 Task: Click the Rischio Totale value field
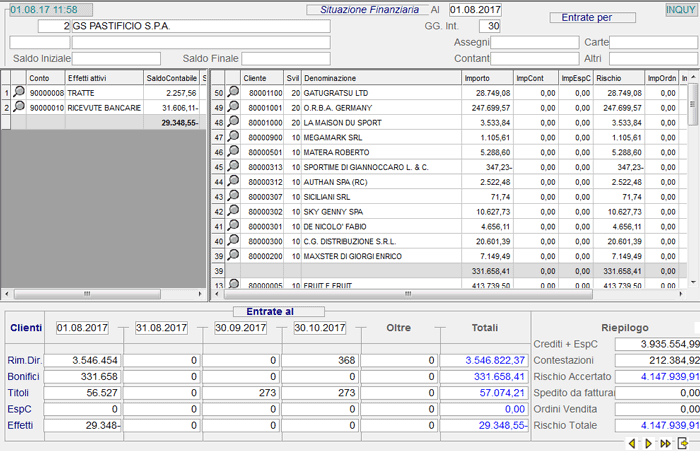click(658, 425)
